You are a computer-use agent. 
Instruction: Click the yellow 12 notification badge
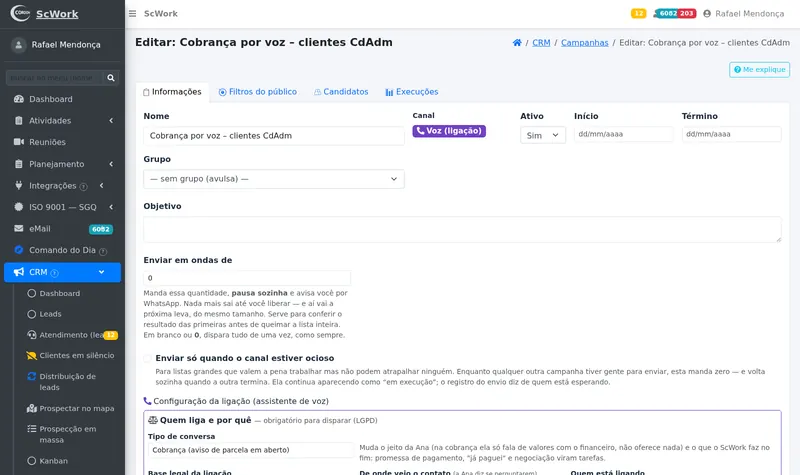click(638, 13)
